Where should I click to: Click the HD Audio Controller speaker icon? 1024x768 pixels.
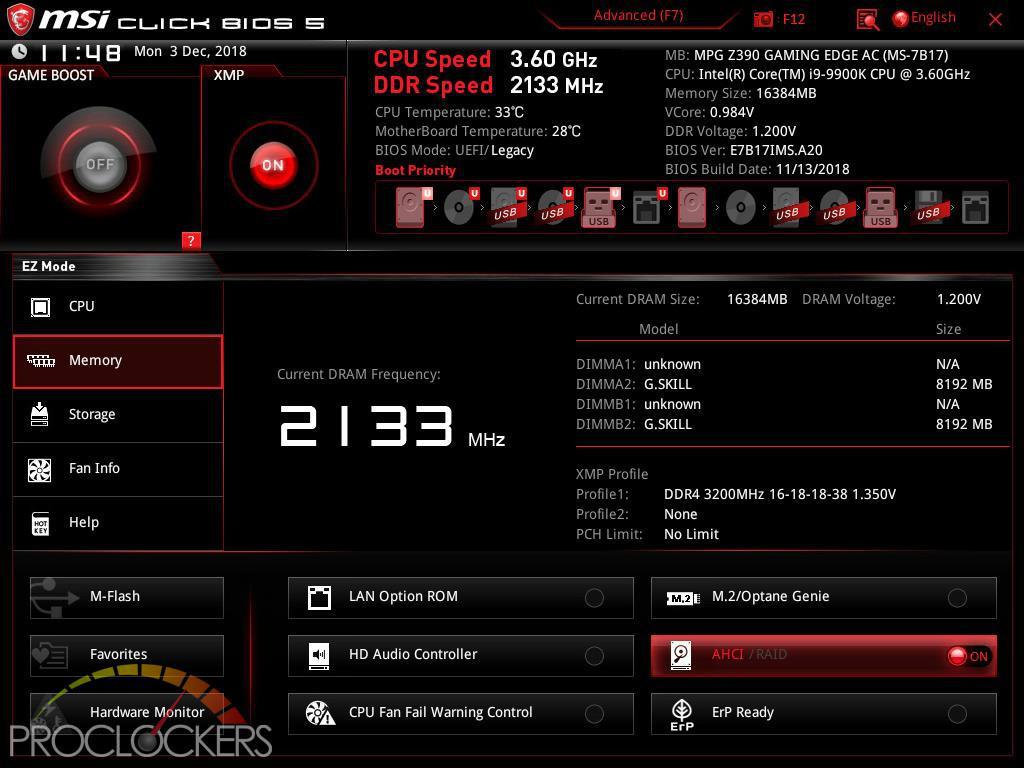click(319, 656)
